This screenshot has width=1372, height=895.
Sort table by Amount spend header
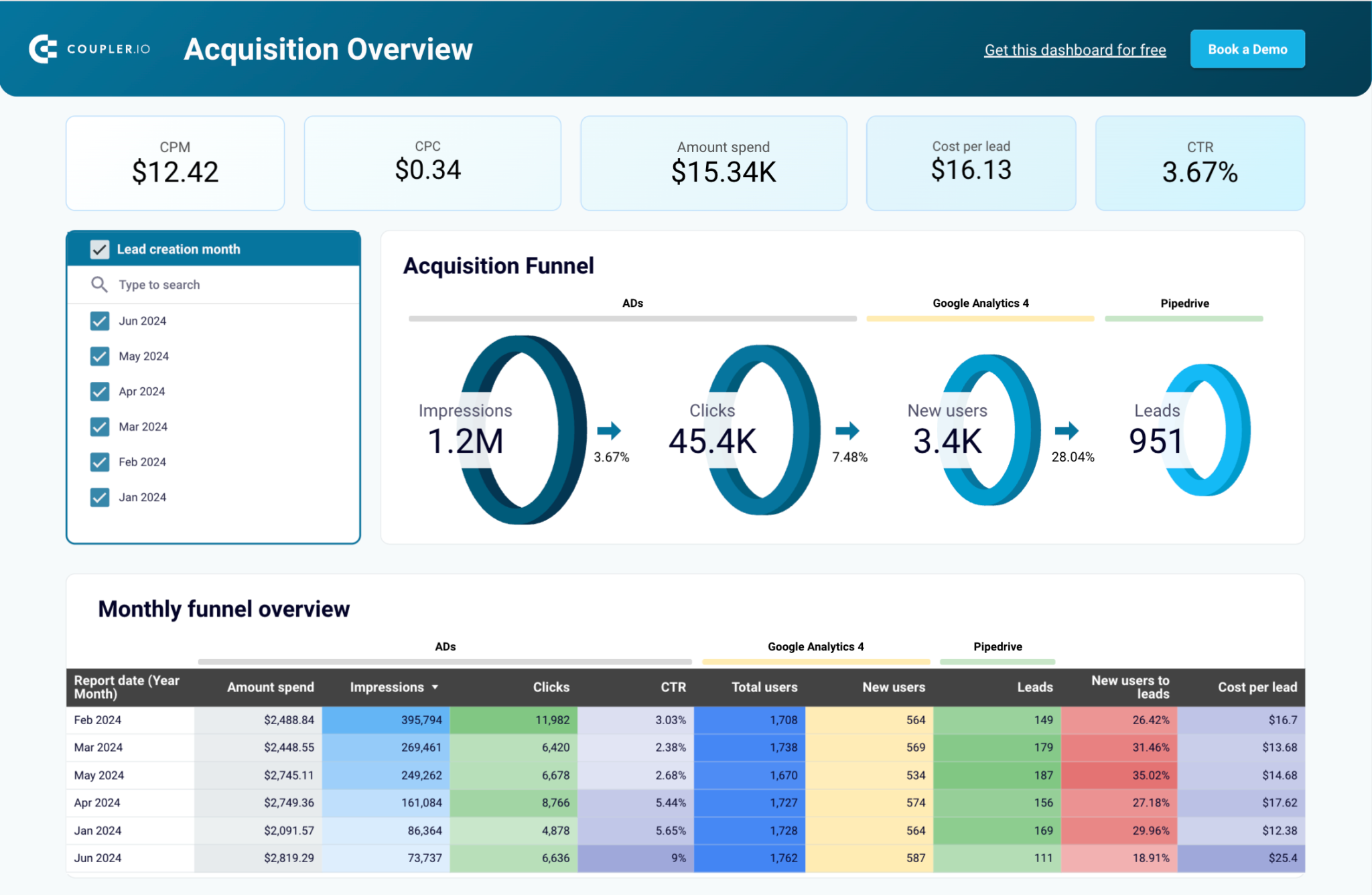point(270,687)
